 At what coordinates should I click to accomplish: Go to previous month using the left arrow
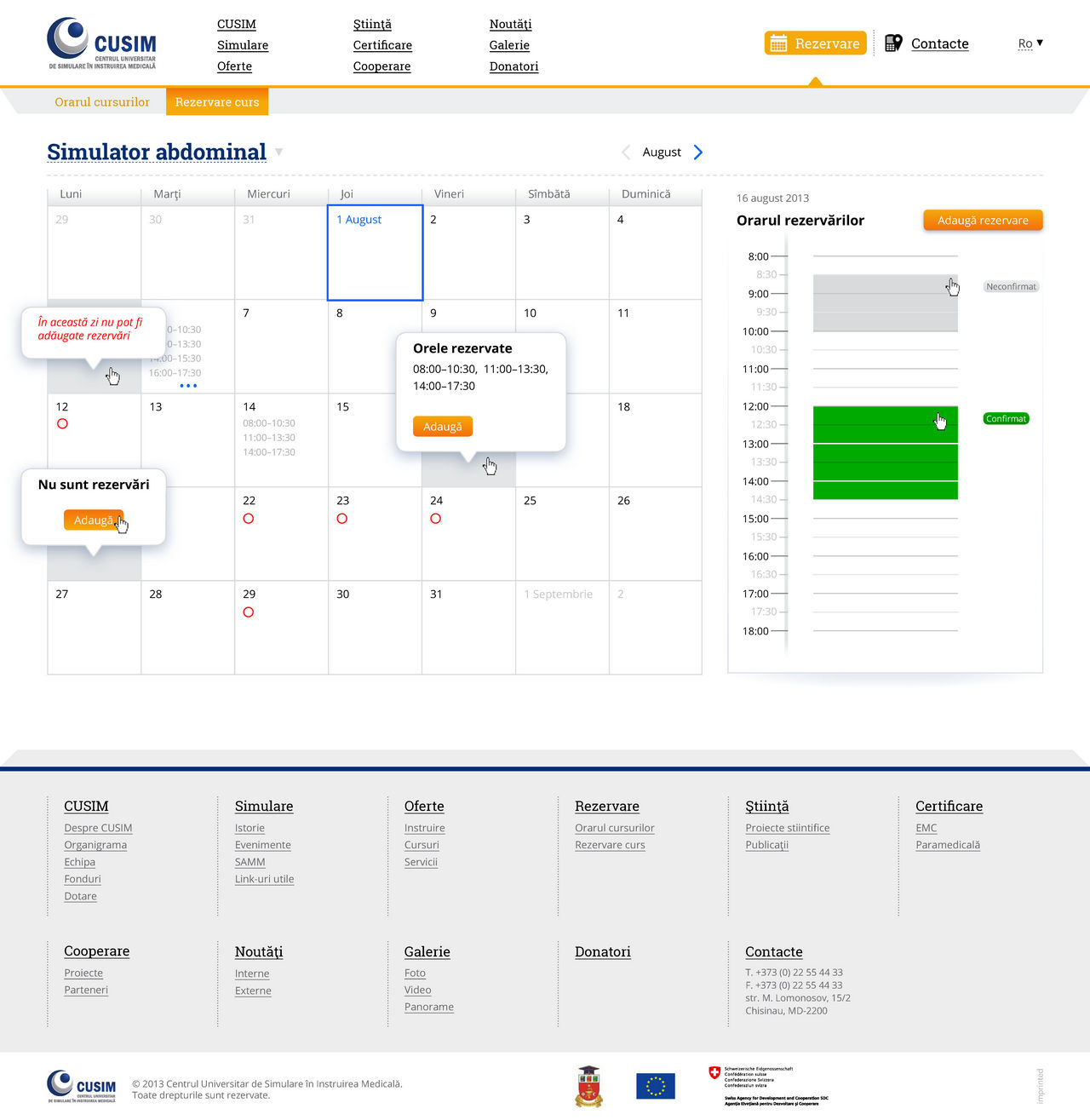tap(627, 152)
